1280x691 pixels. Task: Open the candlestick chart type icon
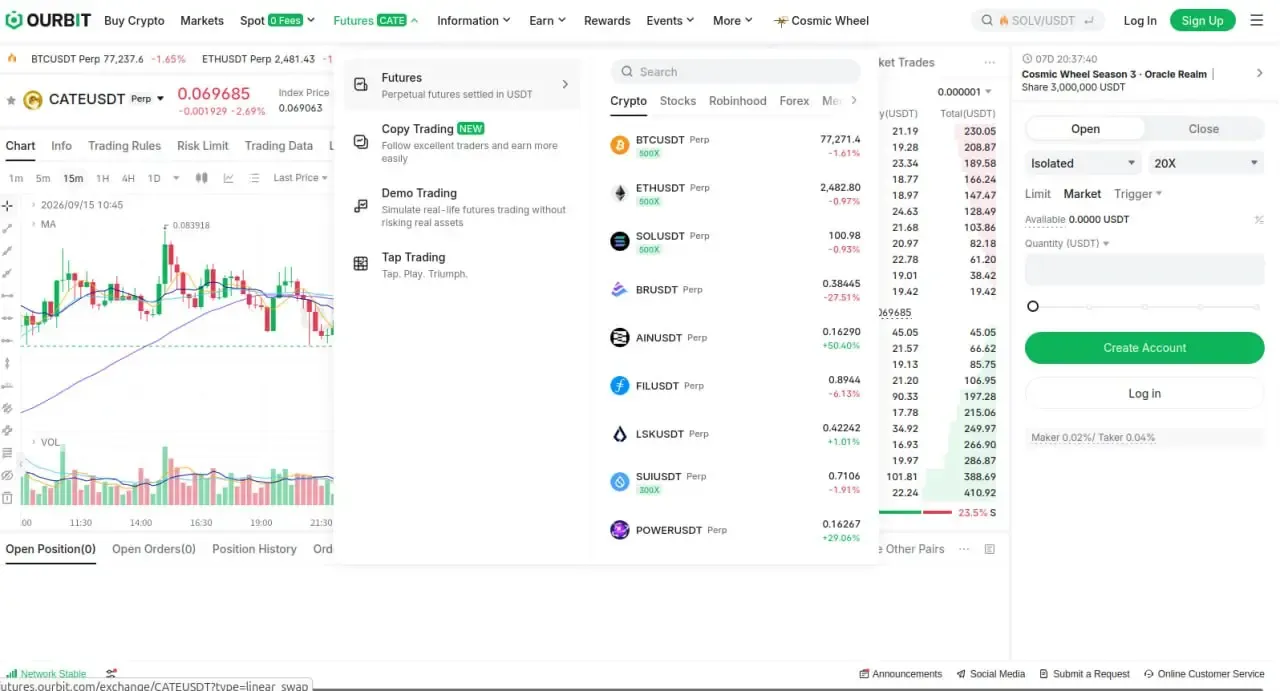202,178
